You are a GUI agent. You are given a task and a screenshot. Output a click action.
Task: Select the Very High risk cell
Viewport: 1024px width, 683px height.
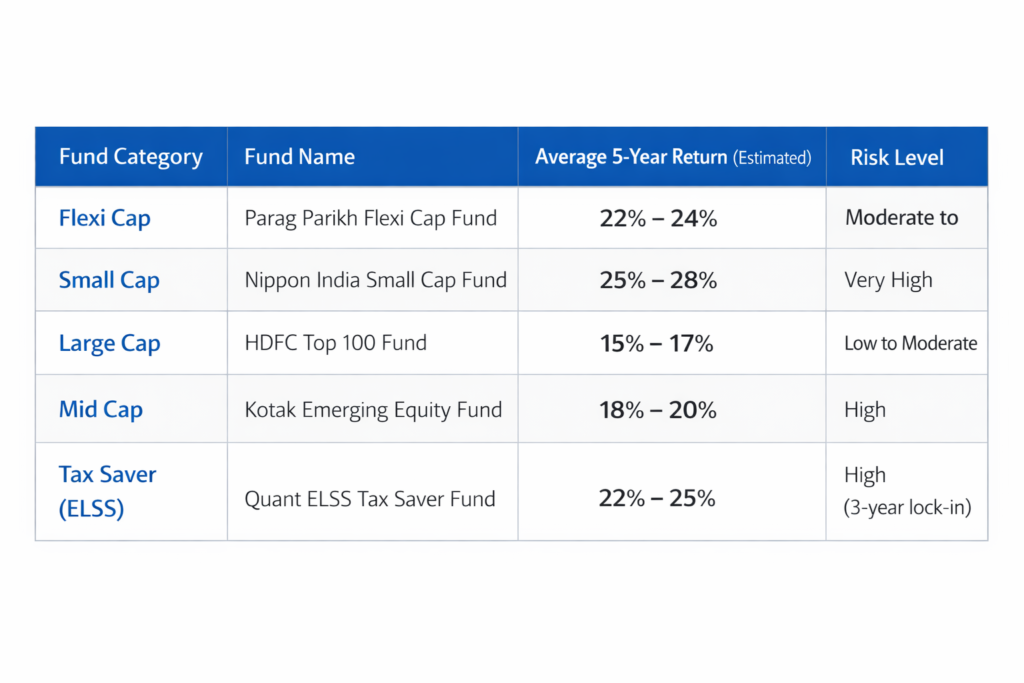coord(888,280)
